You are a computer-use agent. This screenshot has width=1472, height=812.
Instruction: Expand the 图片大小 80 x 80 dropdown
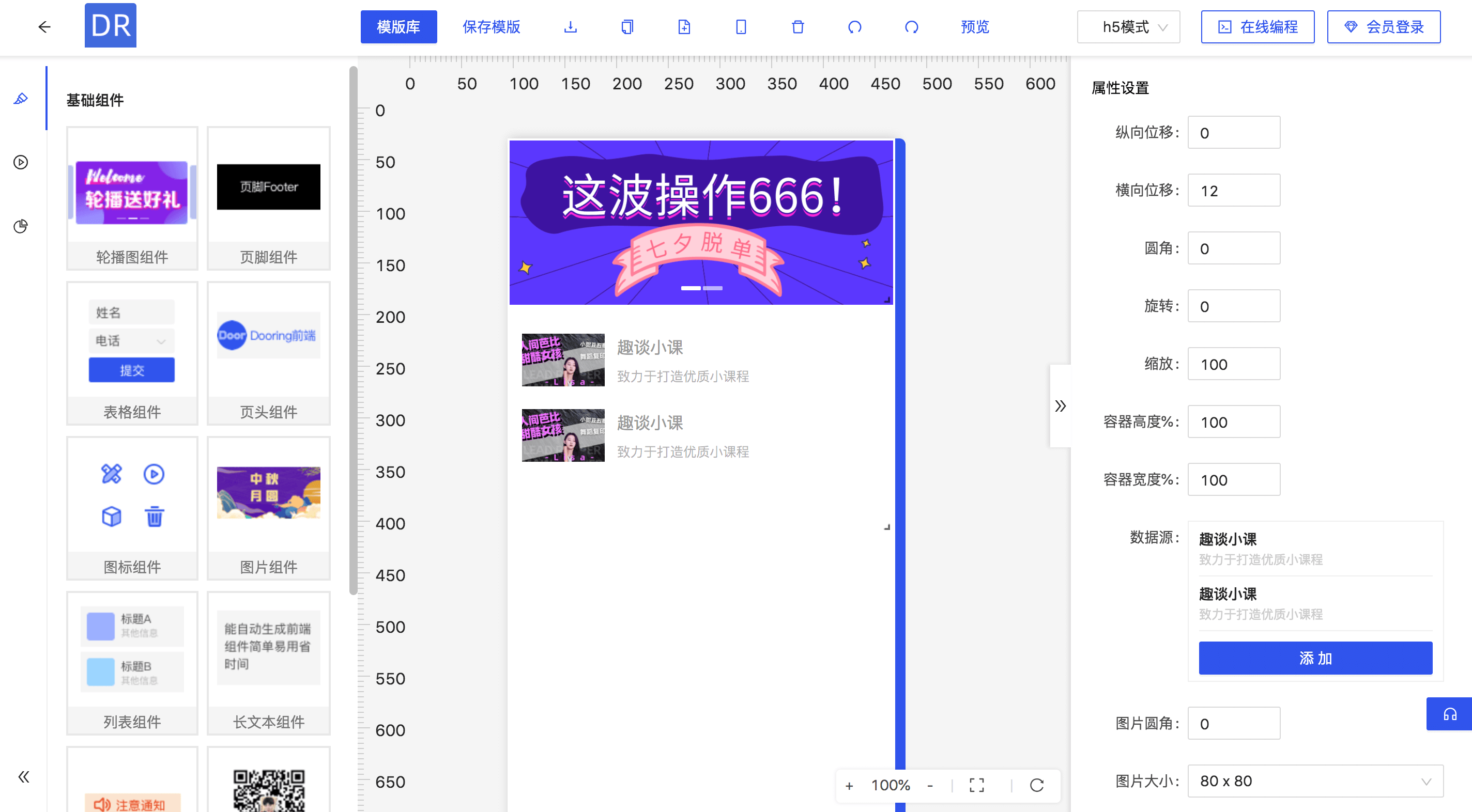pyautogui.click(x=1315, y=780)
